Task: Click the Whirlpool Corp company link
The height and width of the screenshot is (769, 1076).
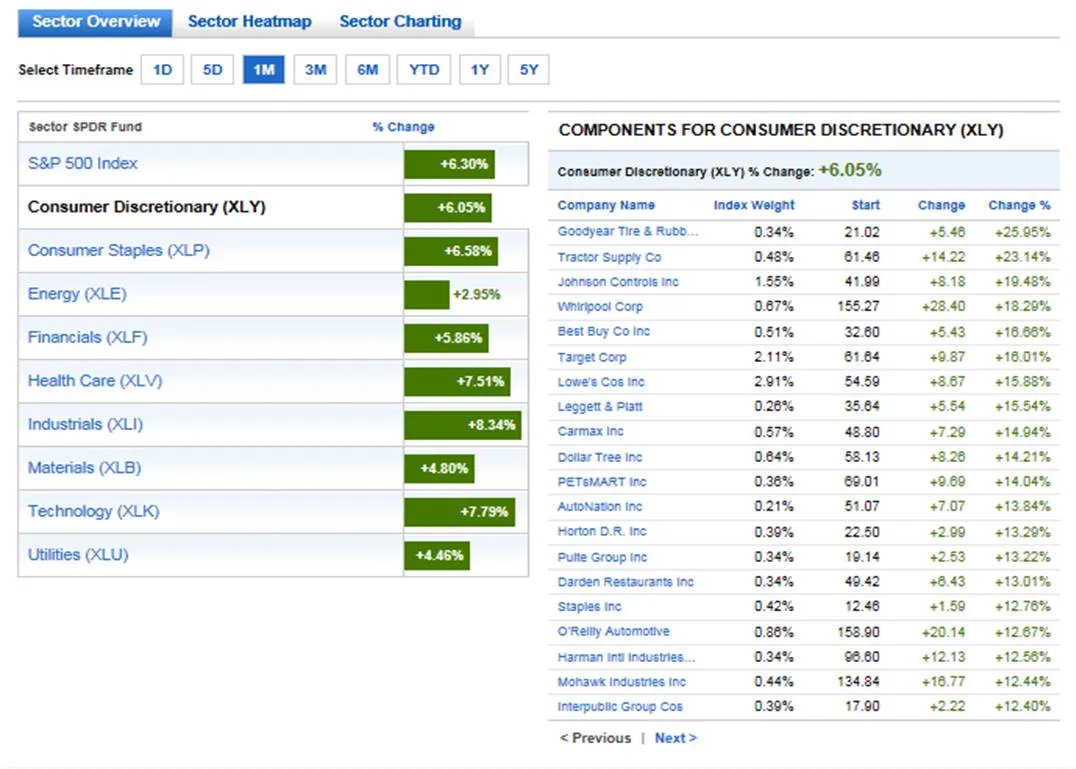Action: (x=600, y=307)
